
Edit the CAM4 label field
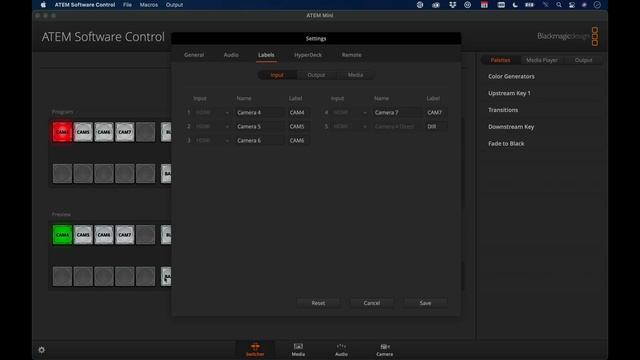point(298,112)
